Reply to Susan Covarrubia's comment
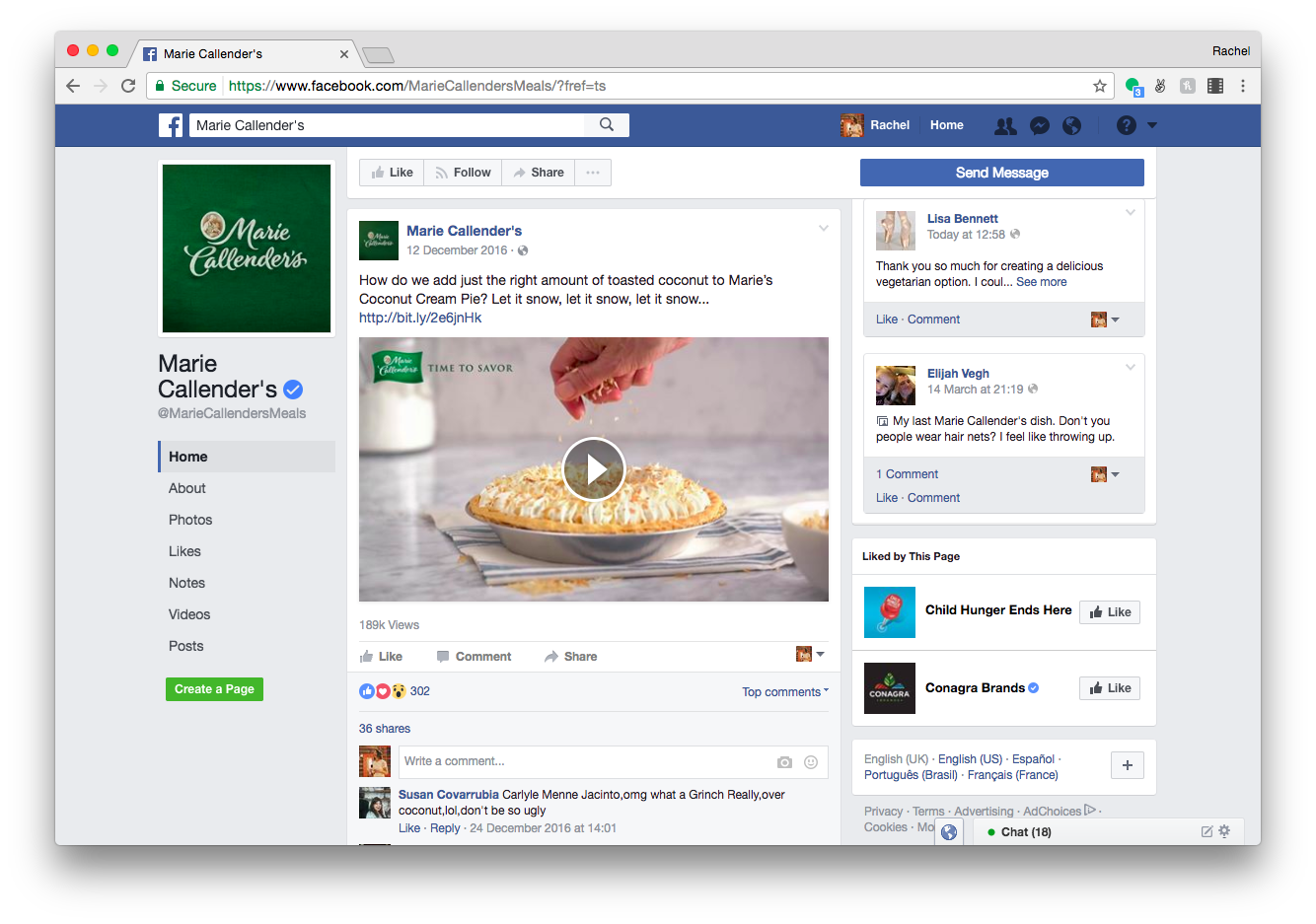The height and width of the screenshot is (924, 1316). 445,828
